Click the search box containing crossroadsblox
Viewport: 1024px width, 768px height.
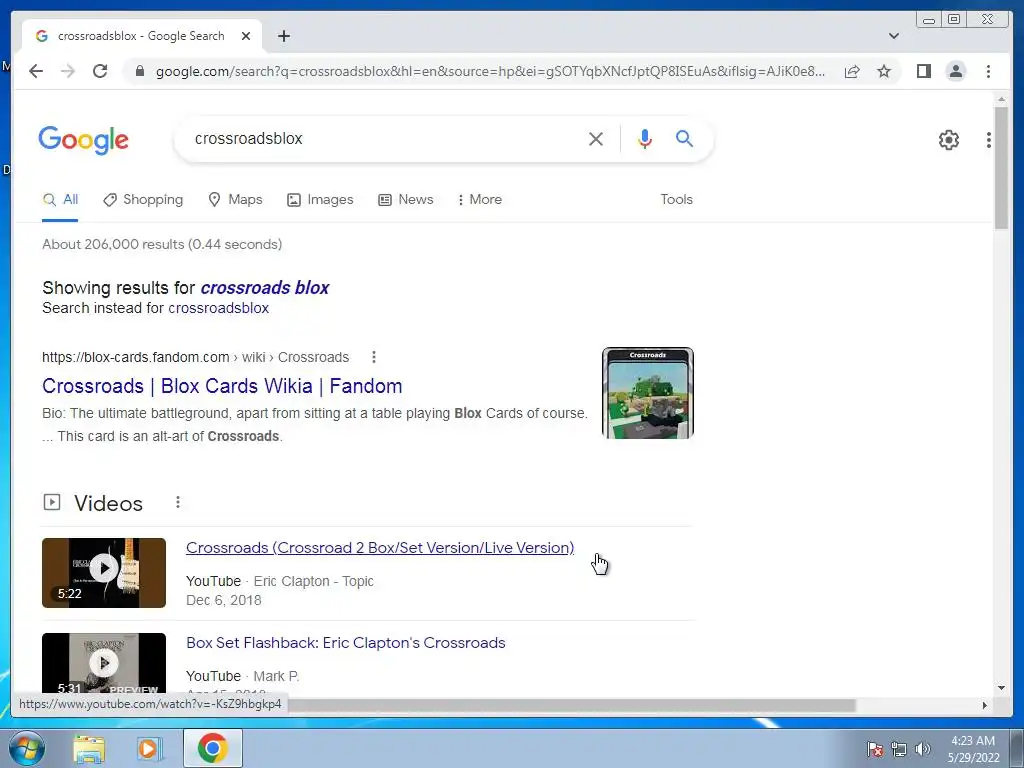point(385,138)
